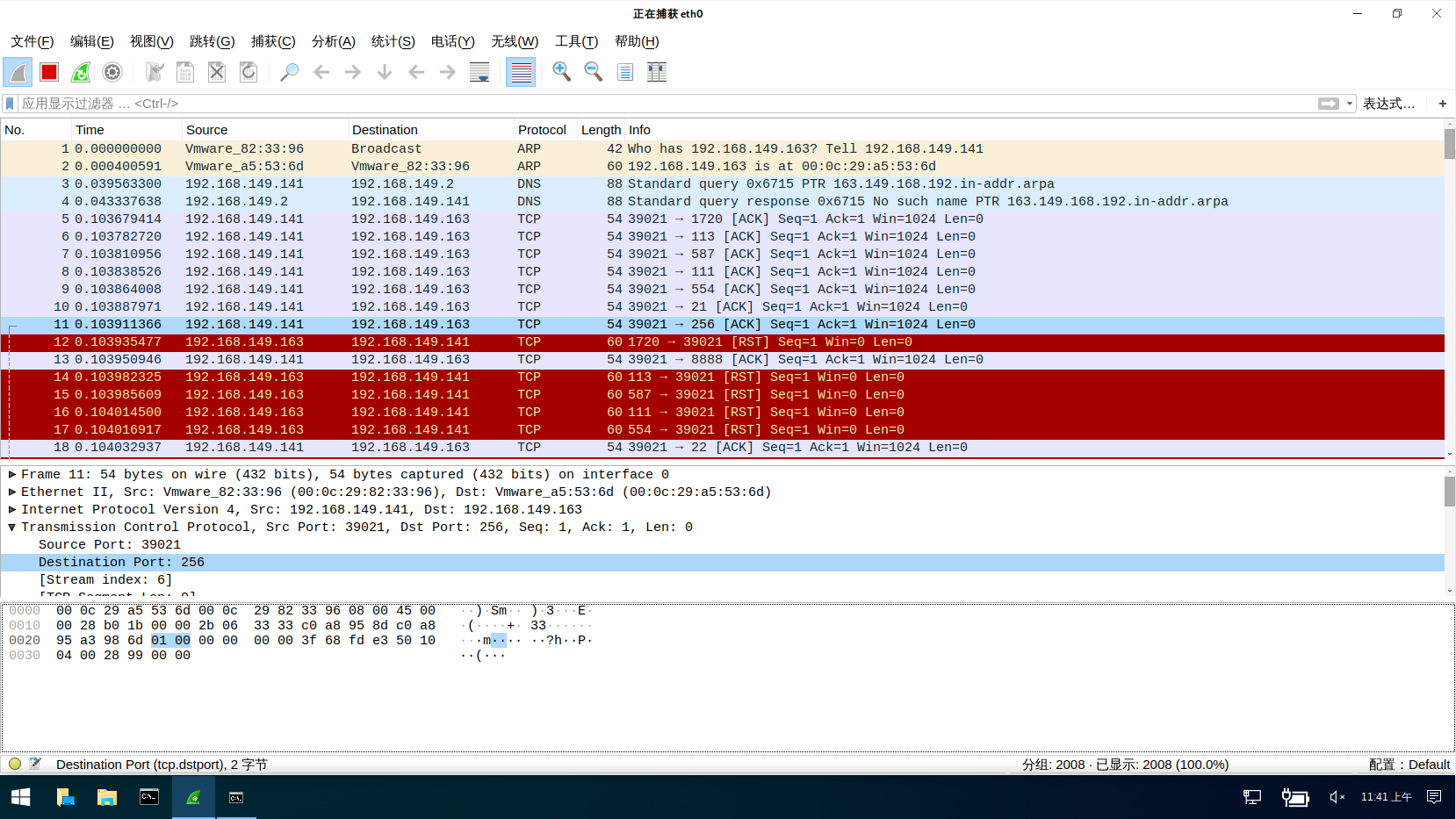
Task: Open capture options gear icon
Action: click(112, 72)
